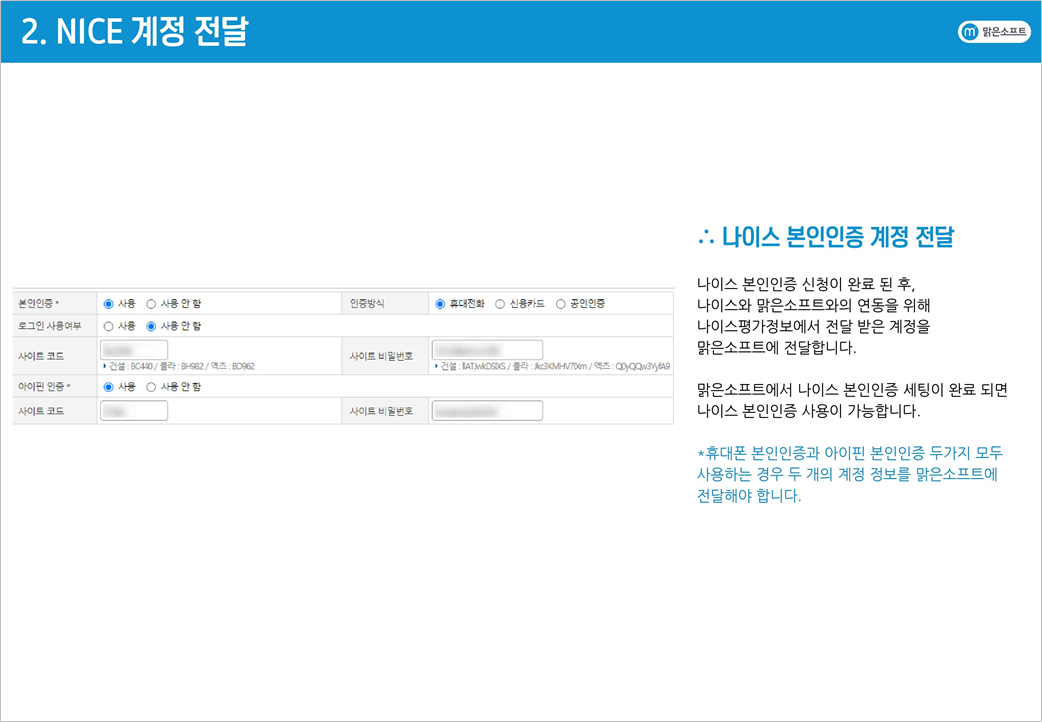Focus the 본인인증 사이트 코드 input field
This screenshot has width=1042, height=722.
134,350
